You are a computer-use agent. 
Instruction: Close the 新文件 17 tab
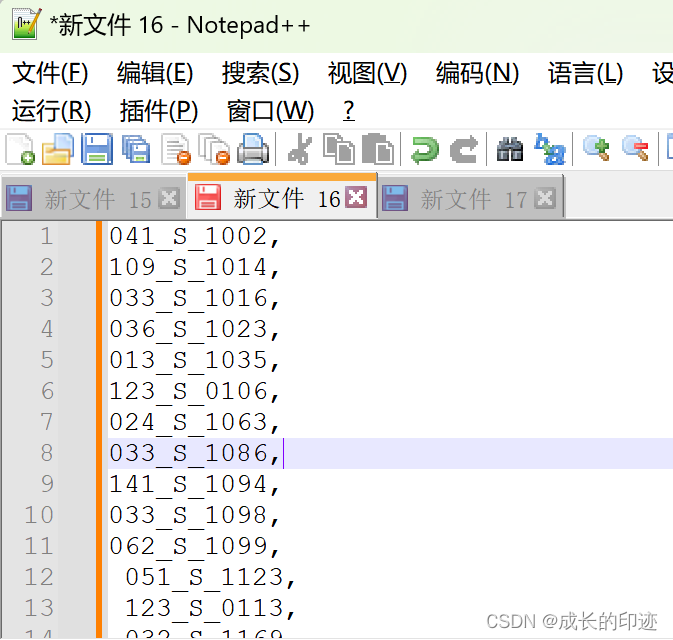pos(545,198)
